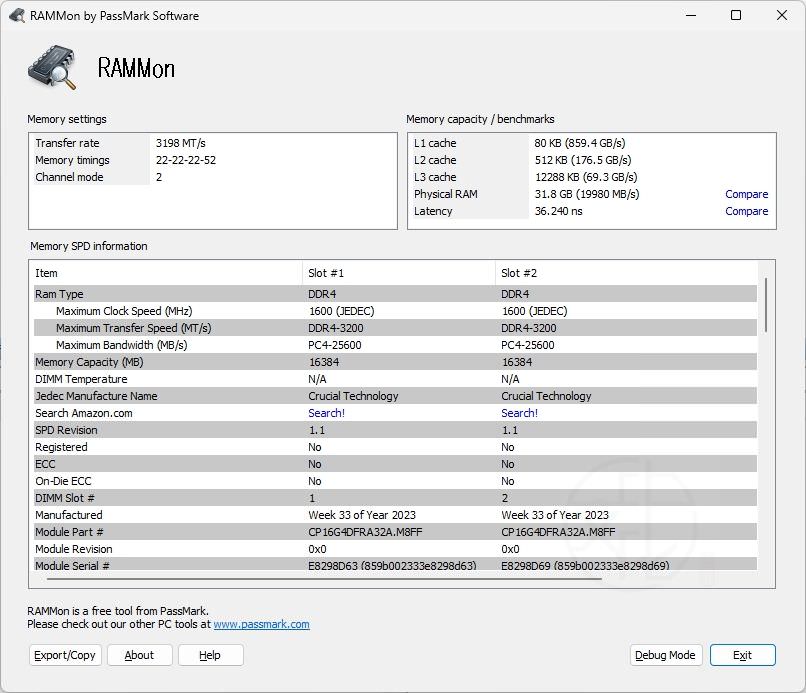The width and height of the screenshot is (806, 693).
Task: Select Physical RAM value 31.8 GB (19980 MB/s)
Action: (587, 194)
